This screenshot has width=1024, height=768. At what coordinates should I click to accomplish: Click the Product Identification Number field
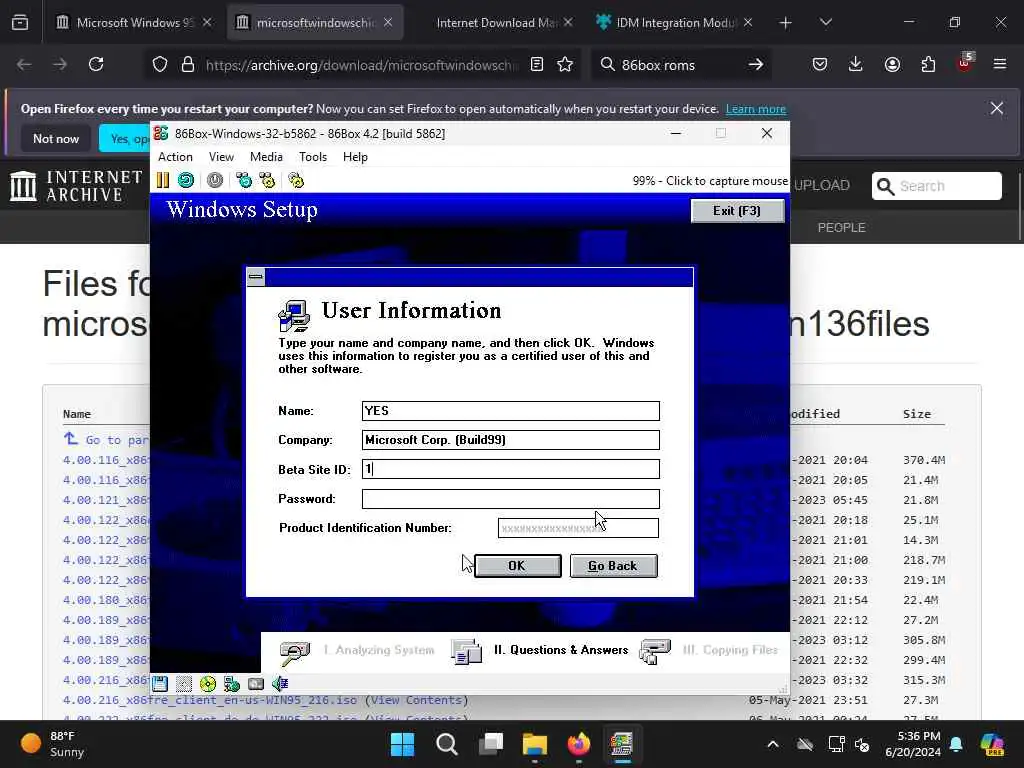(x=578, y=528)
